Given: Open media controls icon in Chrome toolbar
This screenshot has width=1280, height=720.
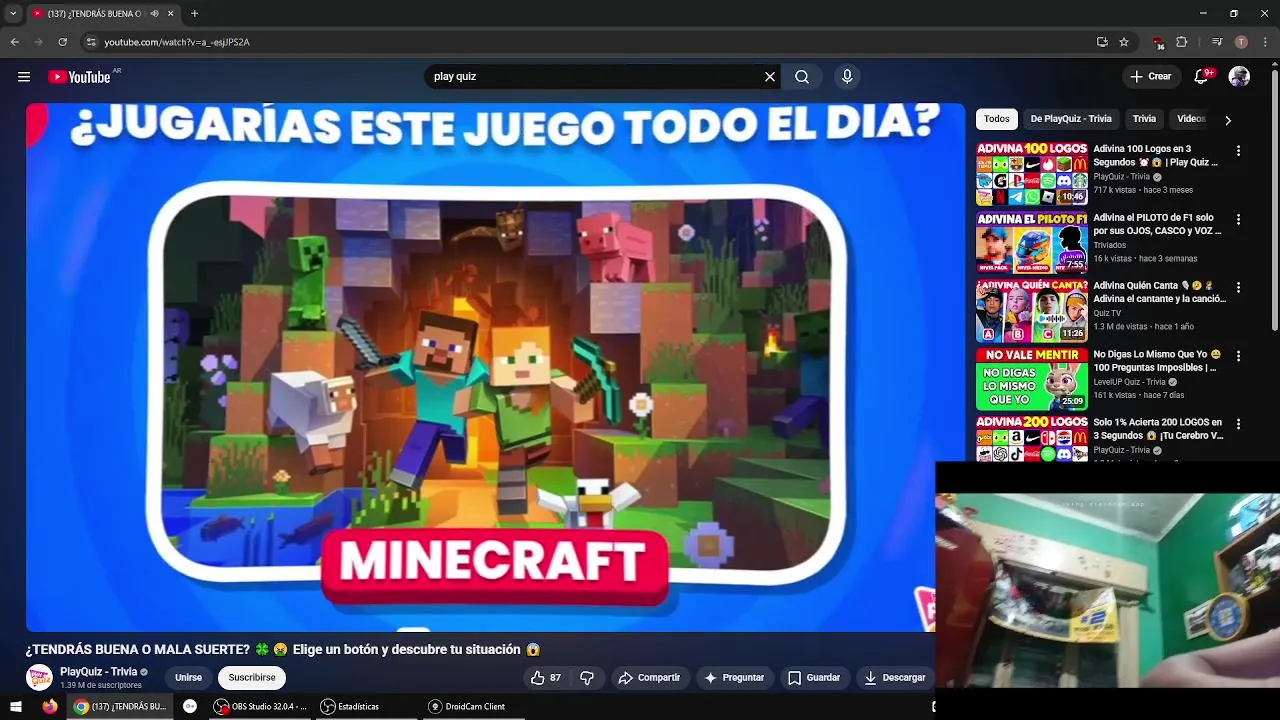Looking at the screenshot, I should click(1217, 42).
